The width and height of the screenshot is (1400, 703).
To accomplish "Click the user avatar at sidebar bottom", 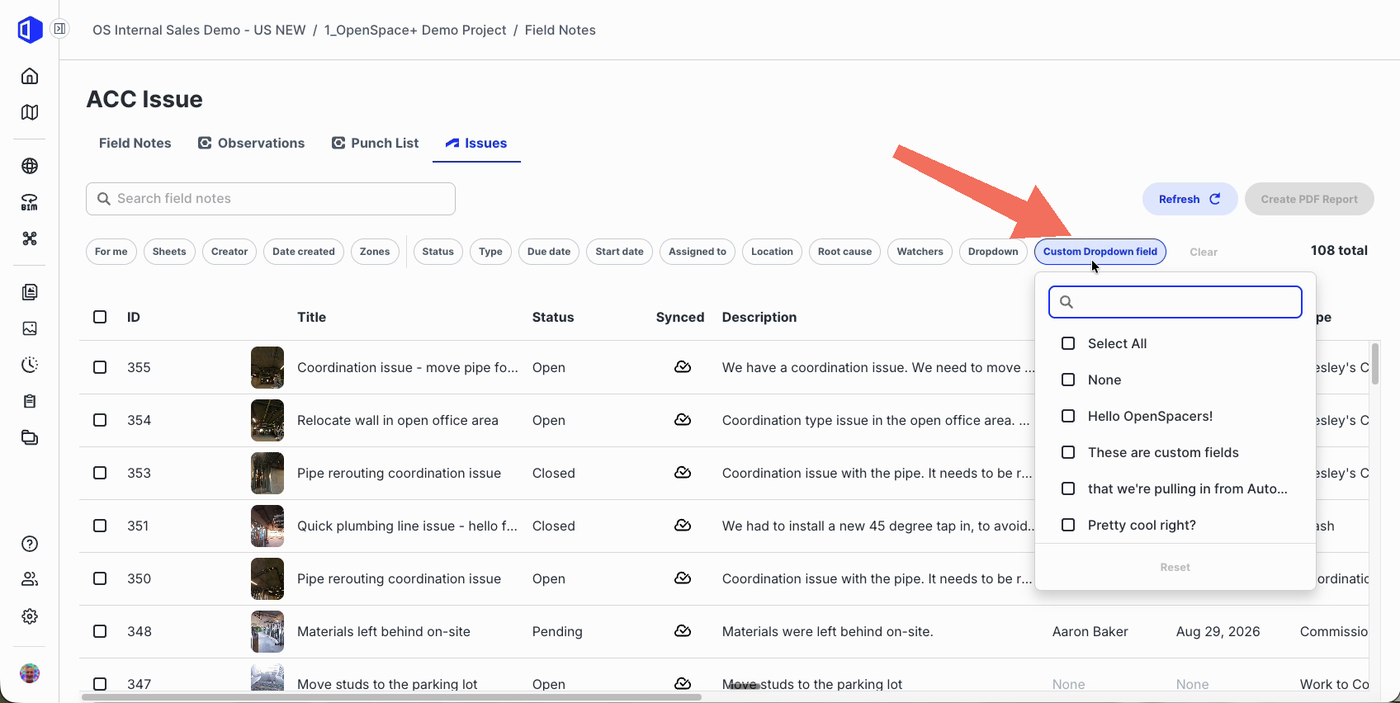I will coord(30,673).
